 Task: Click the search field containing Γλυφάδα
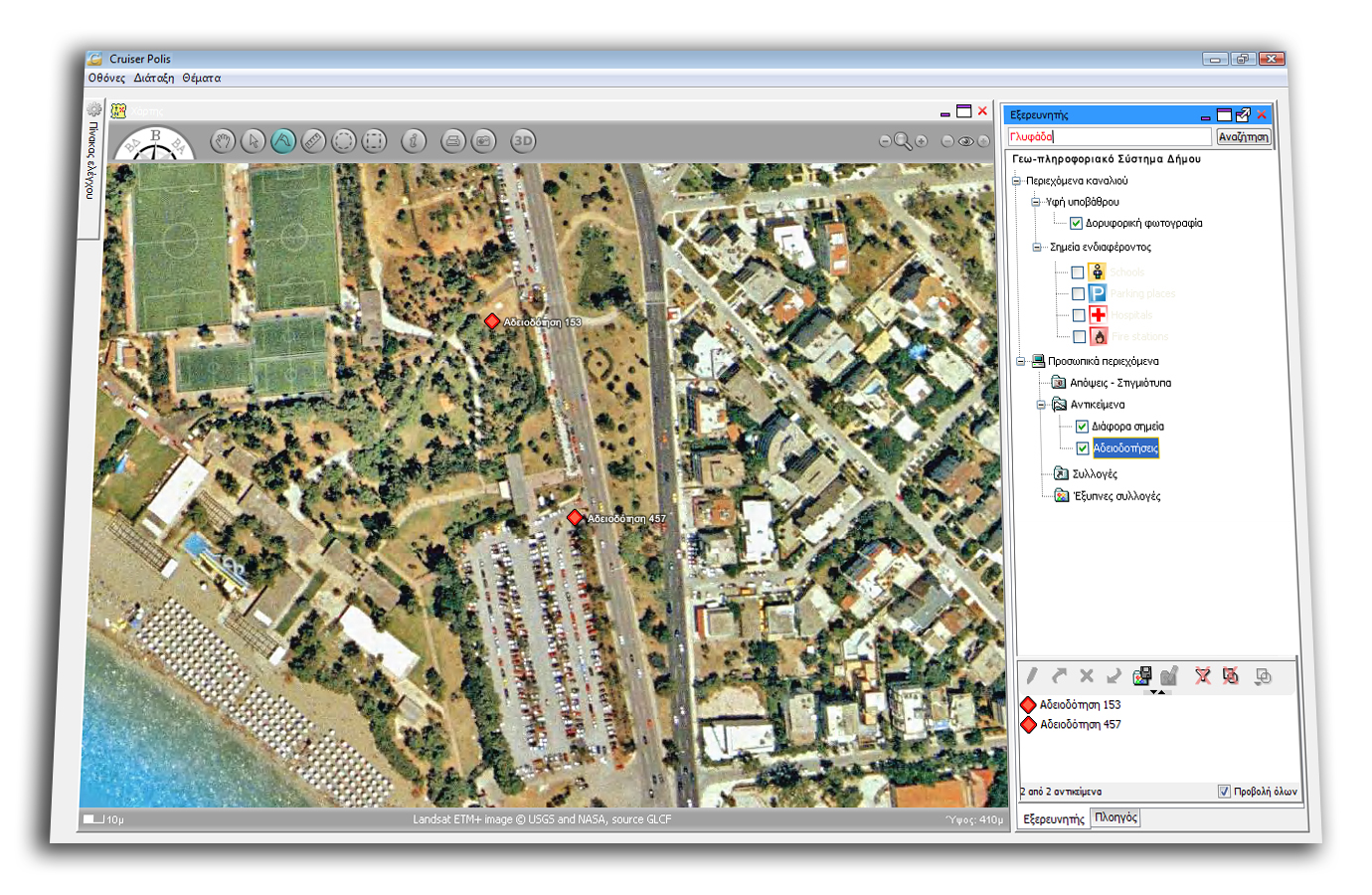point(1110,137)
